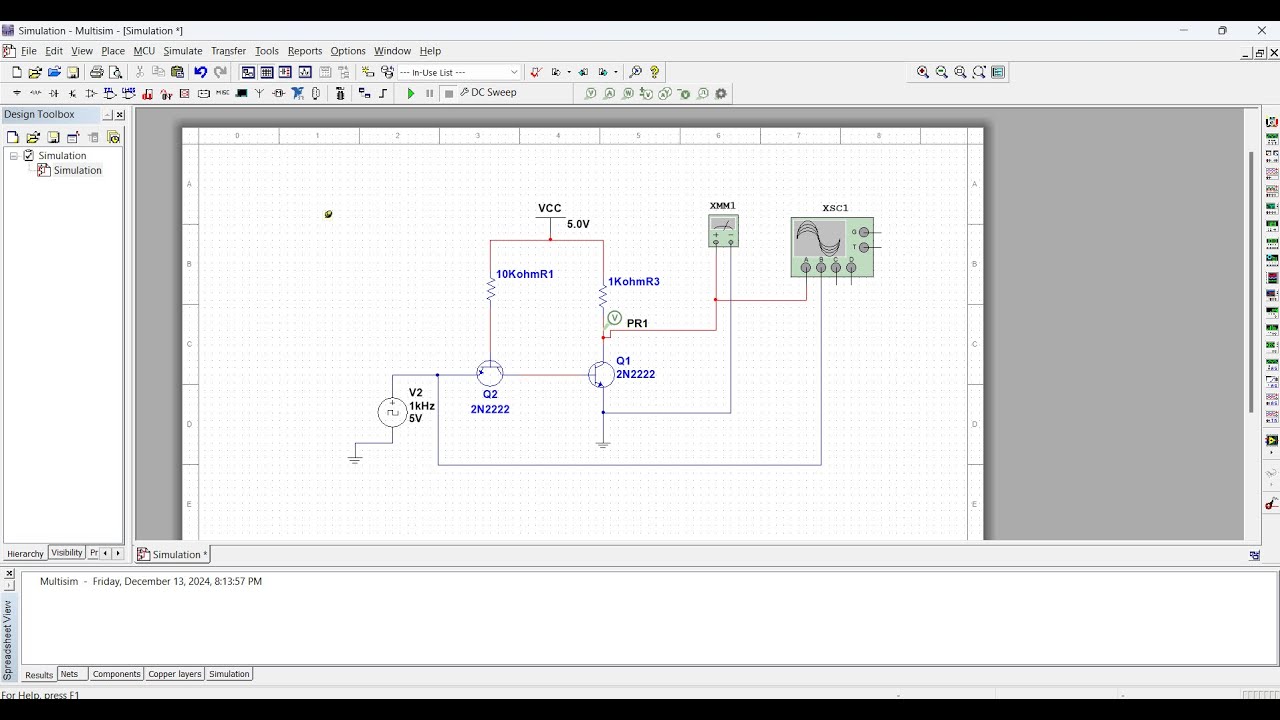The height and width of the screenshot is (720, 1280).
Task: Open the Help question-mark icon
Action: (655, 72)
